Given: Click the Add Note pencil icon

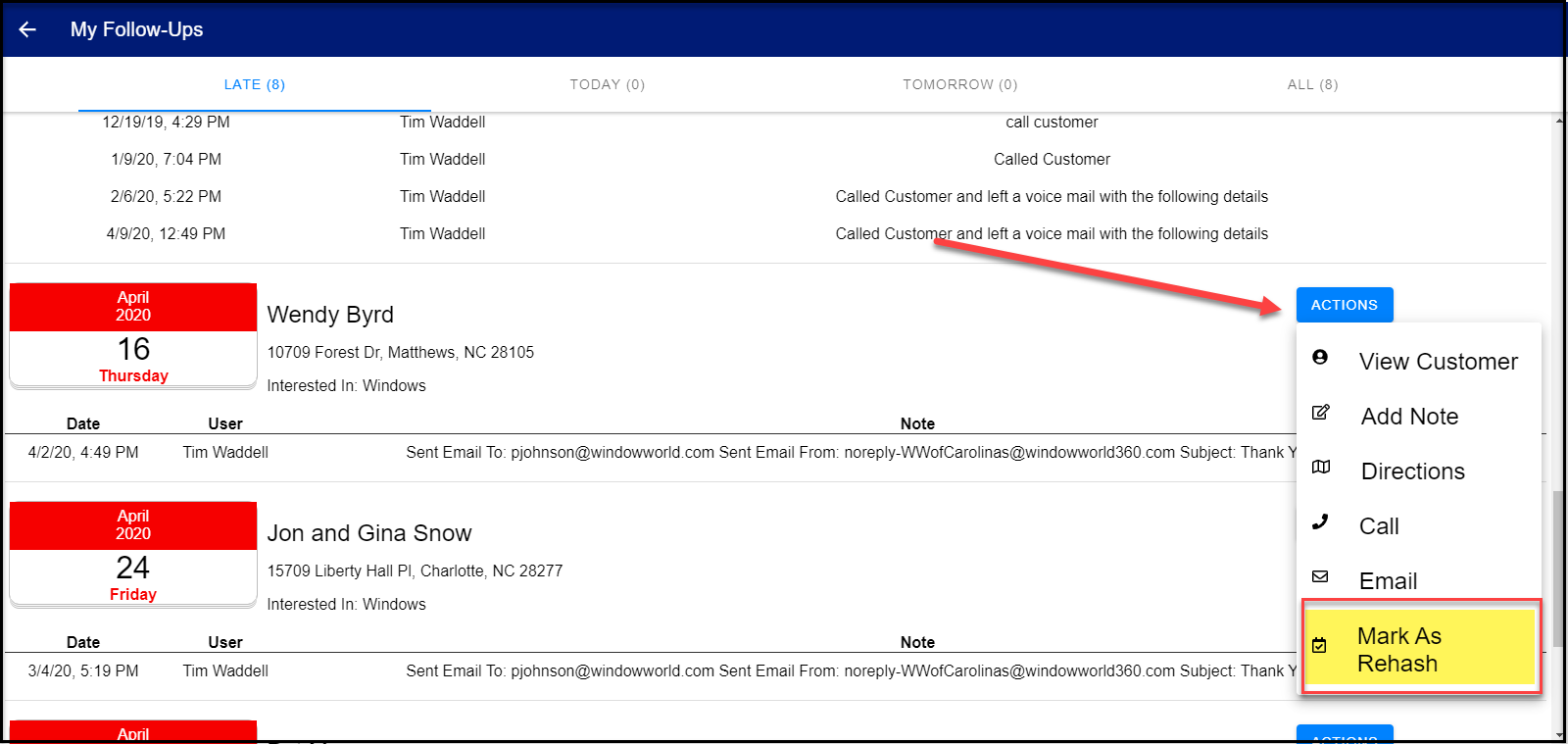Looking at the screenshot, I should tap(1321, 412).
